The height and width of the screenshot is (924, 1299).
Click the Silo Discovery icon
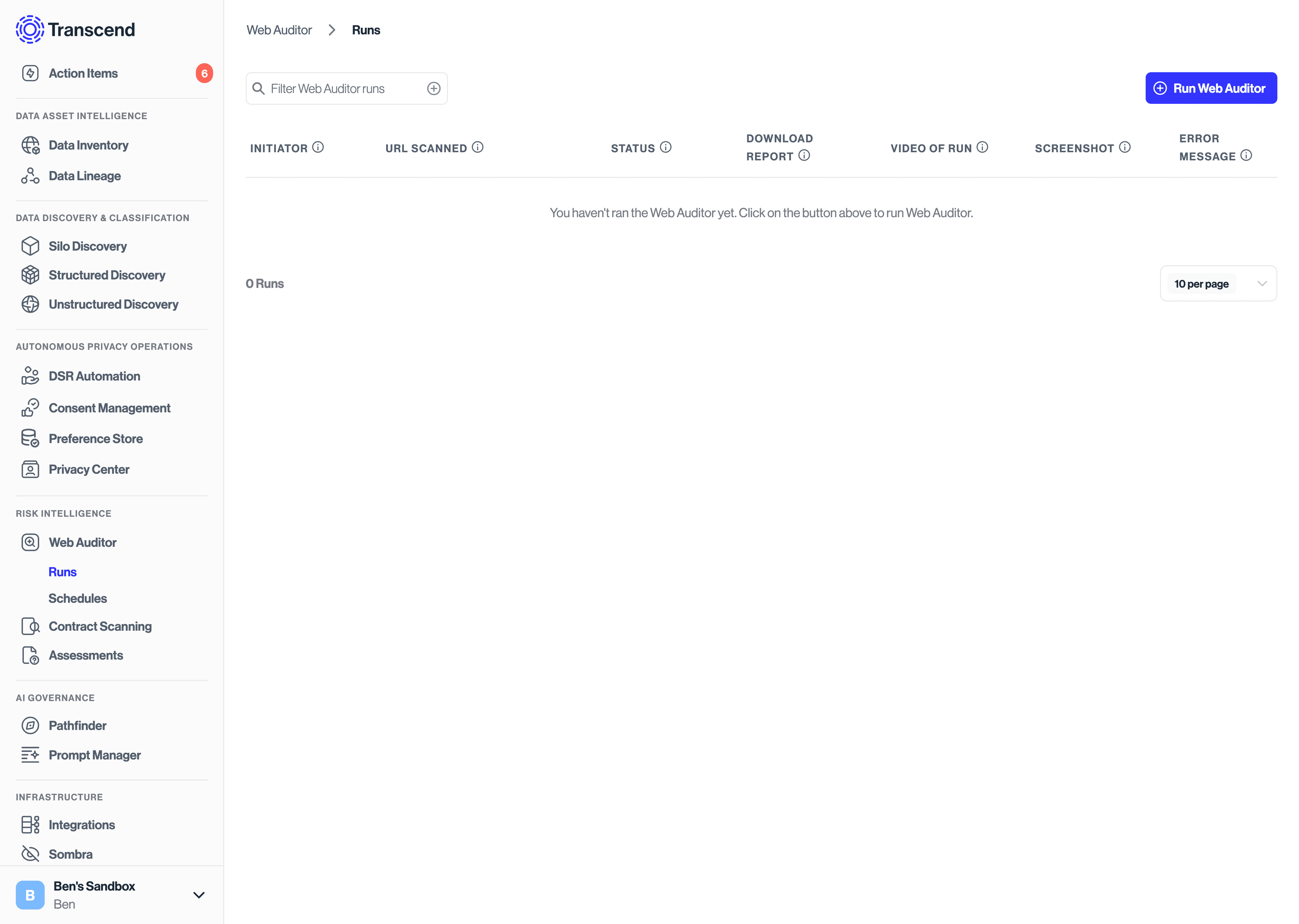(30, 245)
